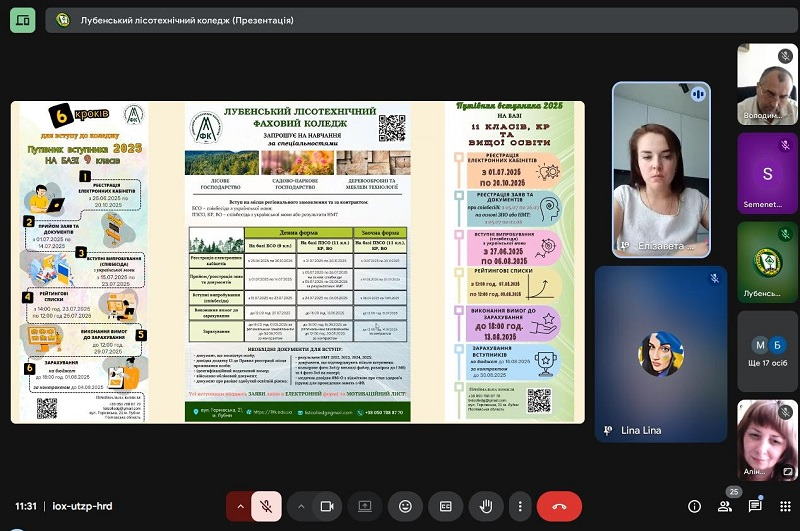This screenshot has height=531, width=800.
Task: Expand video settings arrow next to camera
Action: 300,506
